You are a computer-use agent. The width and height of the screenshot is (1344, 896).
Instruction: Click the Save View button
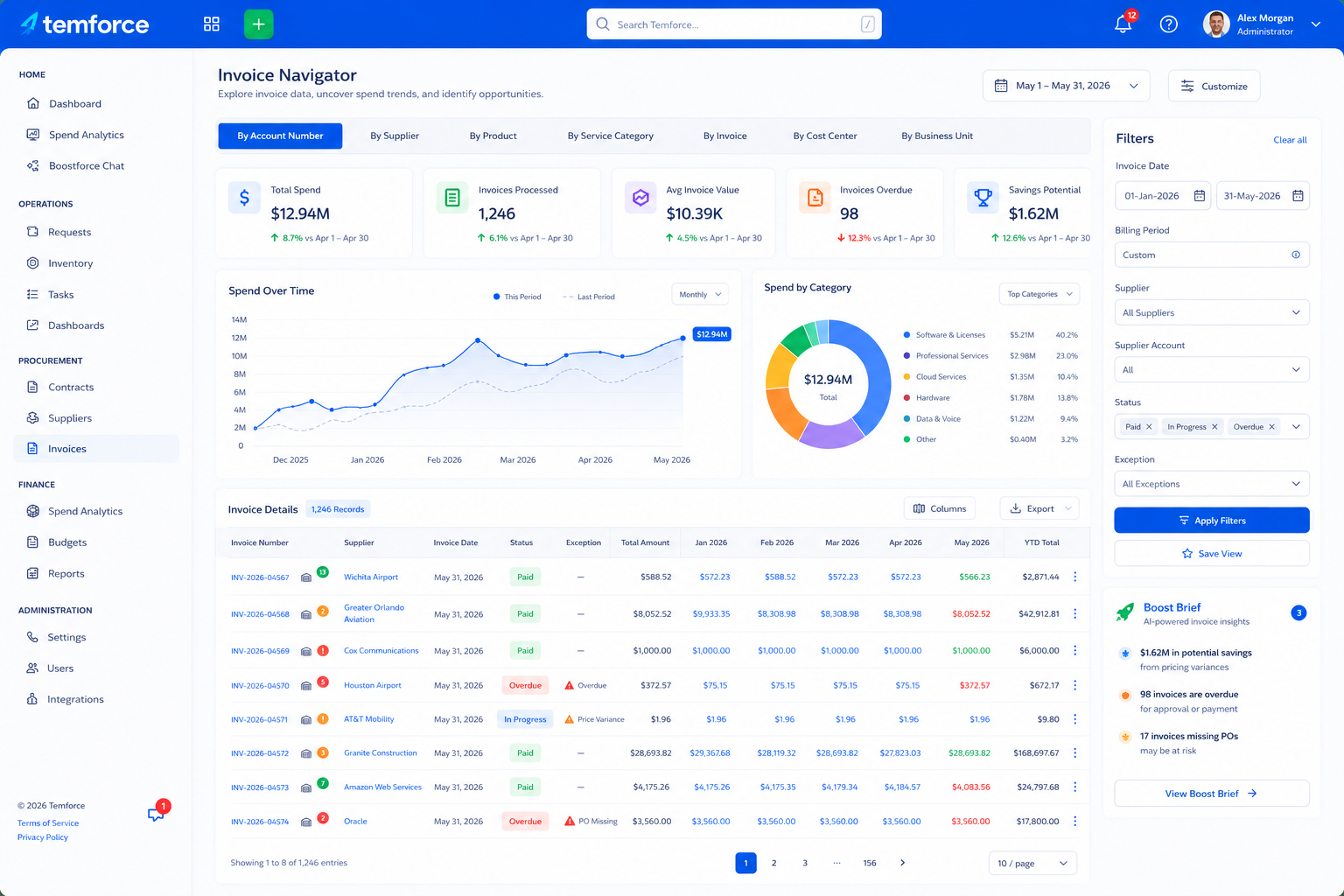pos(1212,554)
